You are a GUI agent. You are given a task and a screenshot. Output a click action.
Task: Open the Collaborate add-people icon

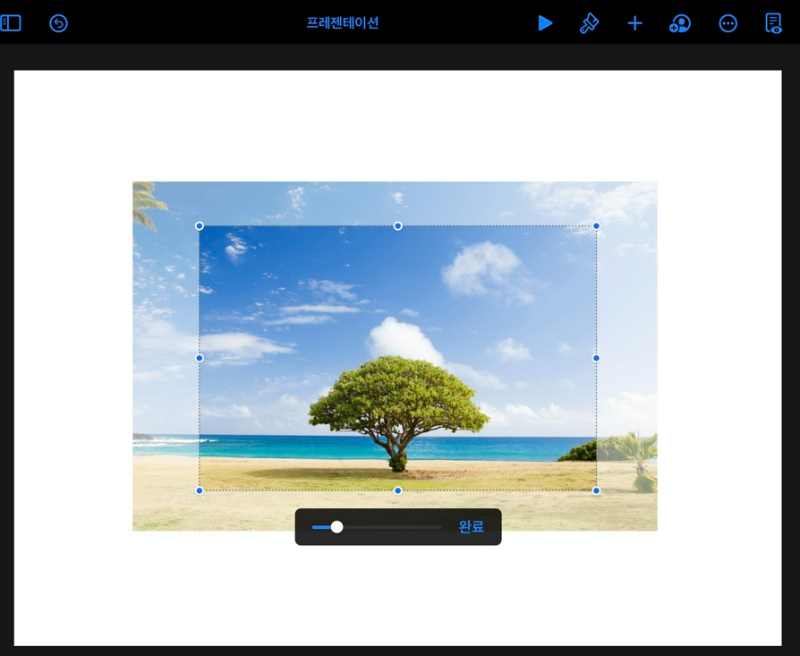click(680, 23)
